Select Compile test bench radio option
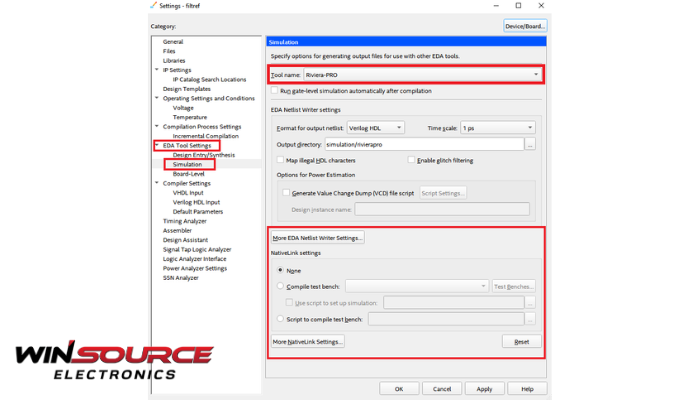The image size is (700, 400). pos(280,286)
